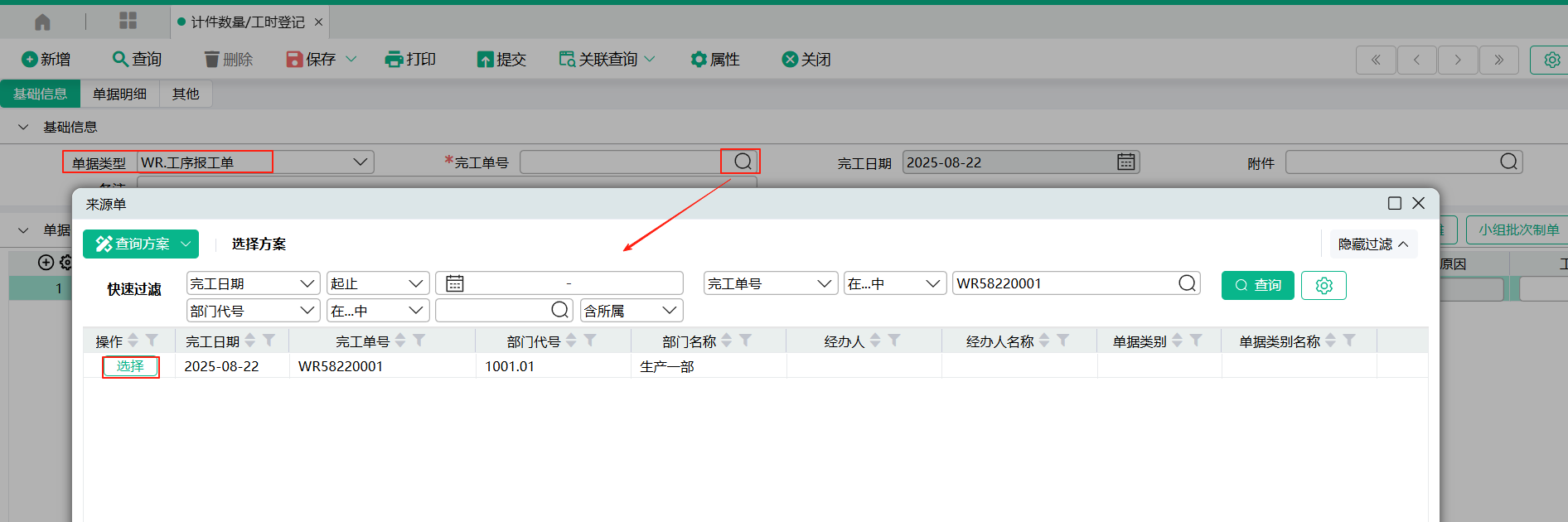This screenshot has width=1568, height=522.
Task: Click search icon in 完工单号 field
Action: pyautogui.click(x=743, y=162)
